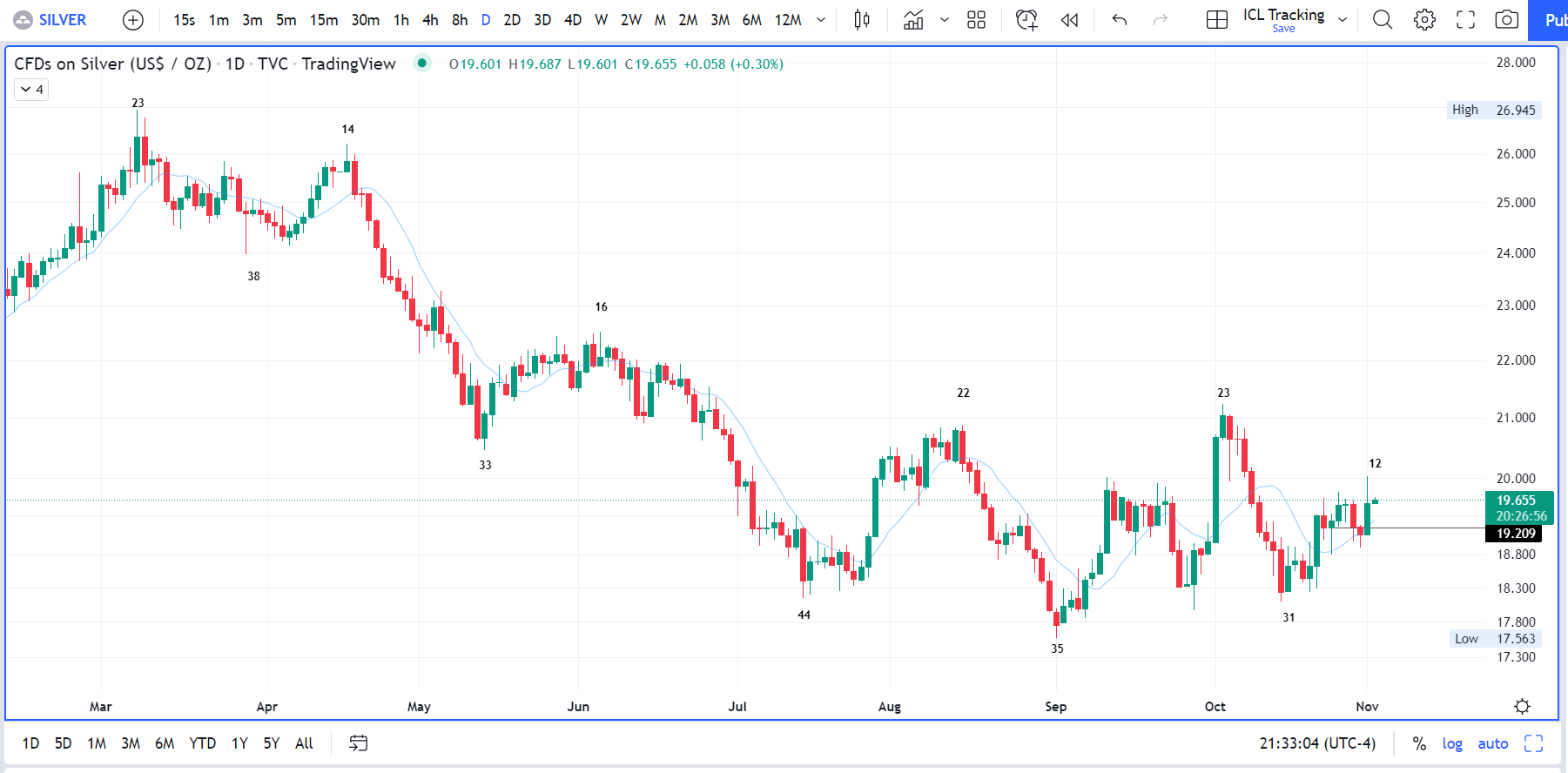Screen dimensions: 1568x773
Task: Open quick search magnifier icon
Action: point(1383,20)
